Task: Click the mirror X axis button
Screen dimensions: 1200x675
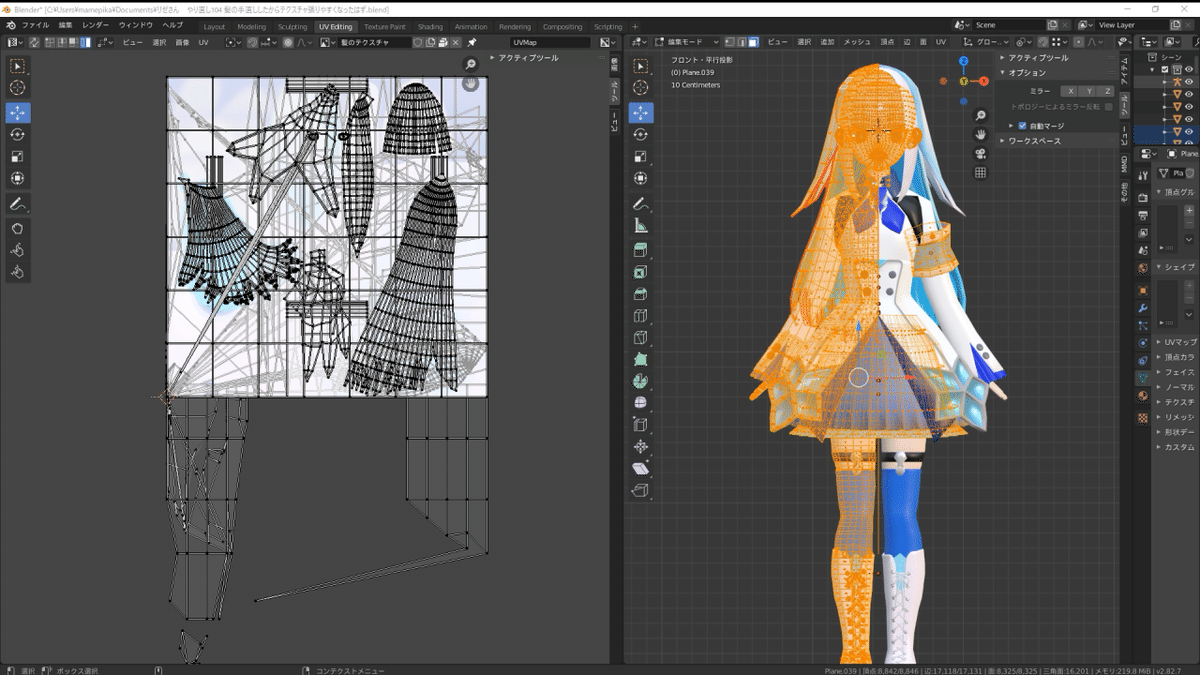Action: pos(1070,91)
